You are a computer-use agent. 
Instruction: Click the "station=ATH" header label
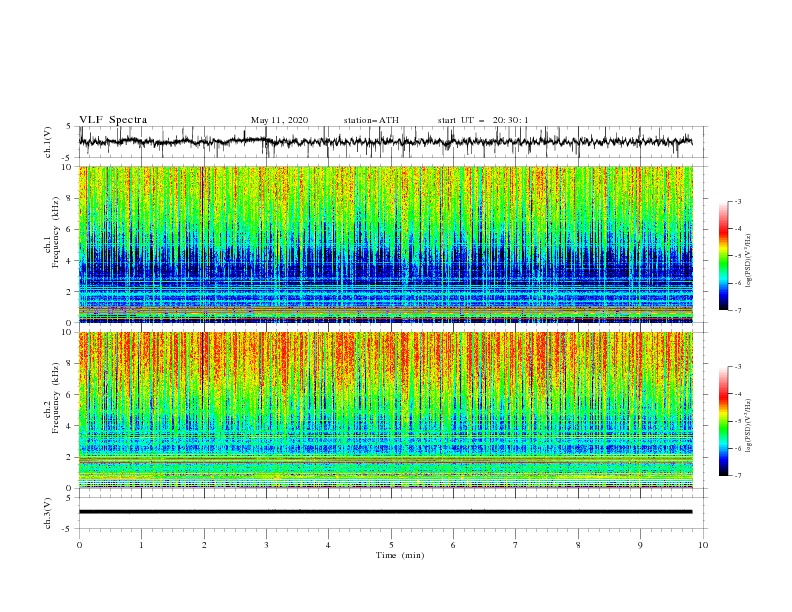click(371, 120)
